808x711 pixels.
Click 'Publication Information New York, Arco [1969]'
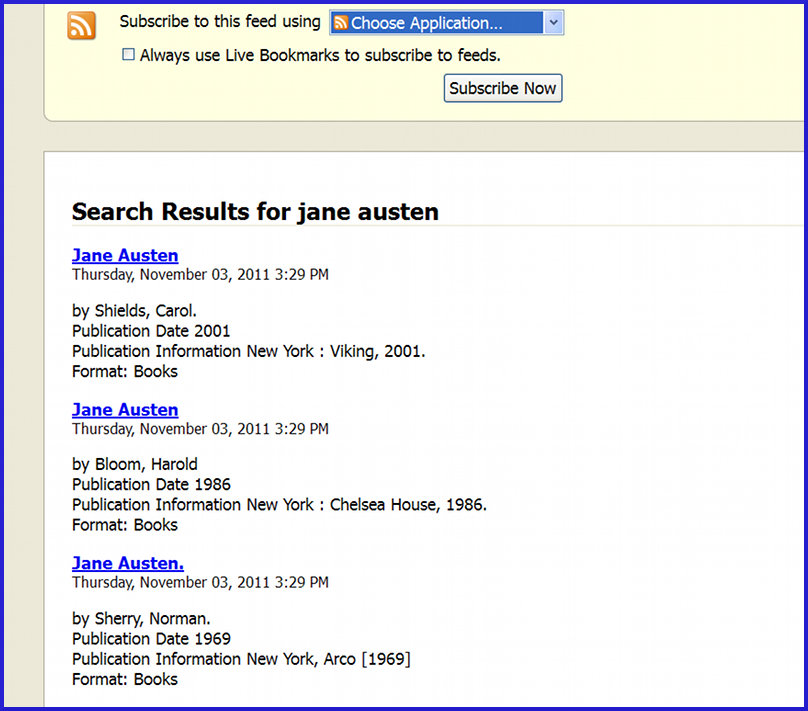pyautogui.click(x=241, y=659)
